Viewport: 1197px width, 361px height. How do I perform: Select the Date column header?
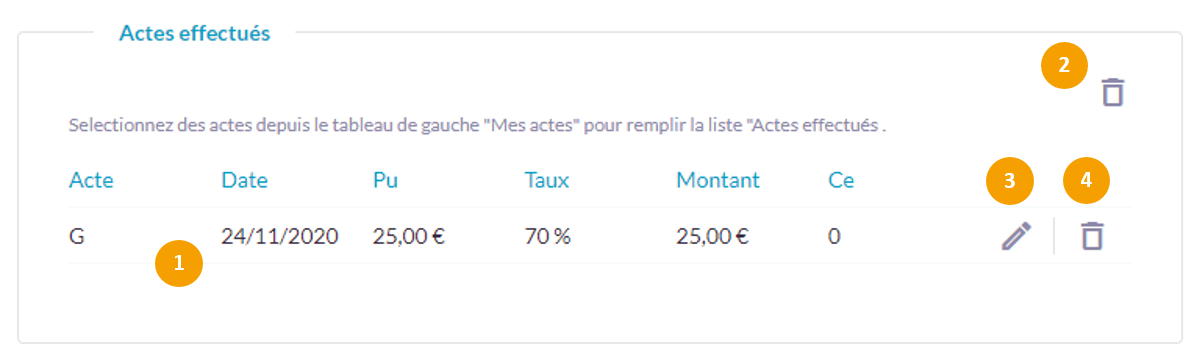(244, 180)
